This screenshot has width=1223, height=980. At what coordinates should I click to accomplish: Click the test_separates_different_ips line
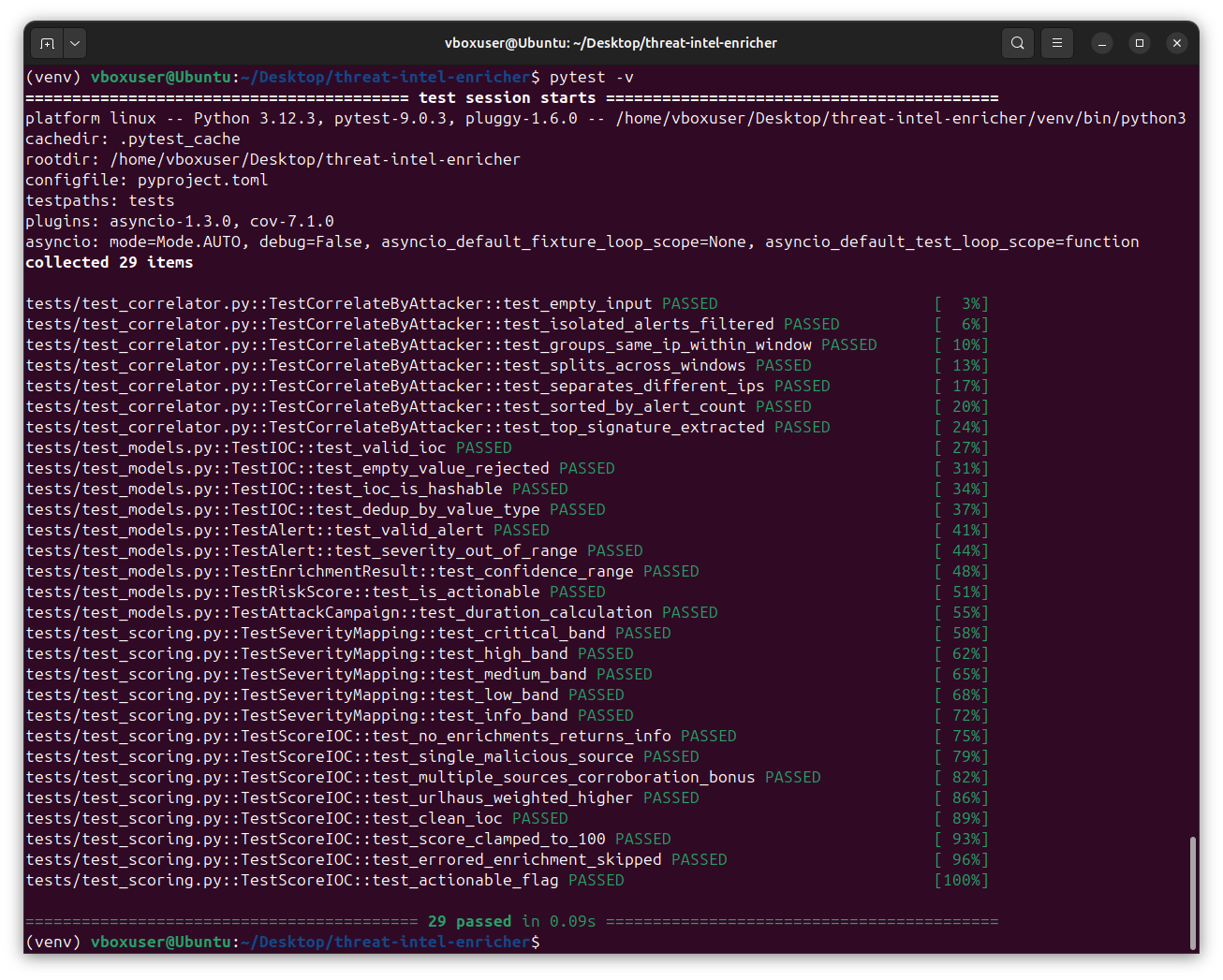click(x=507, y=386)
